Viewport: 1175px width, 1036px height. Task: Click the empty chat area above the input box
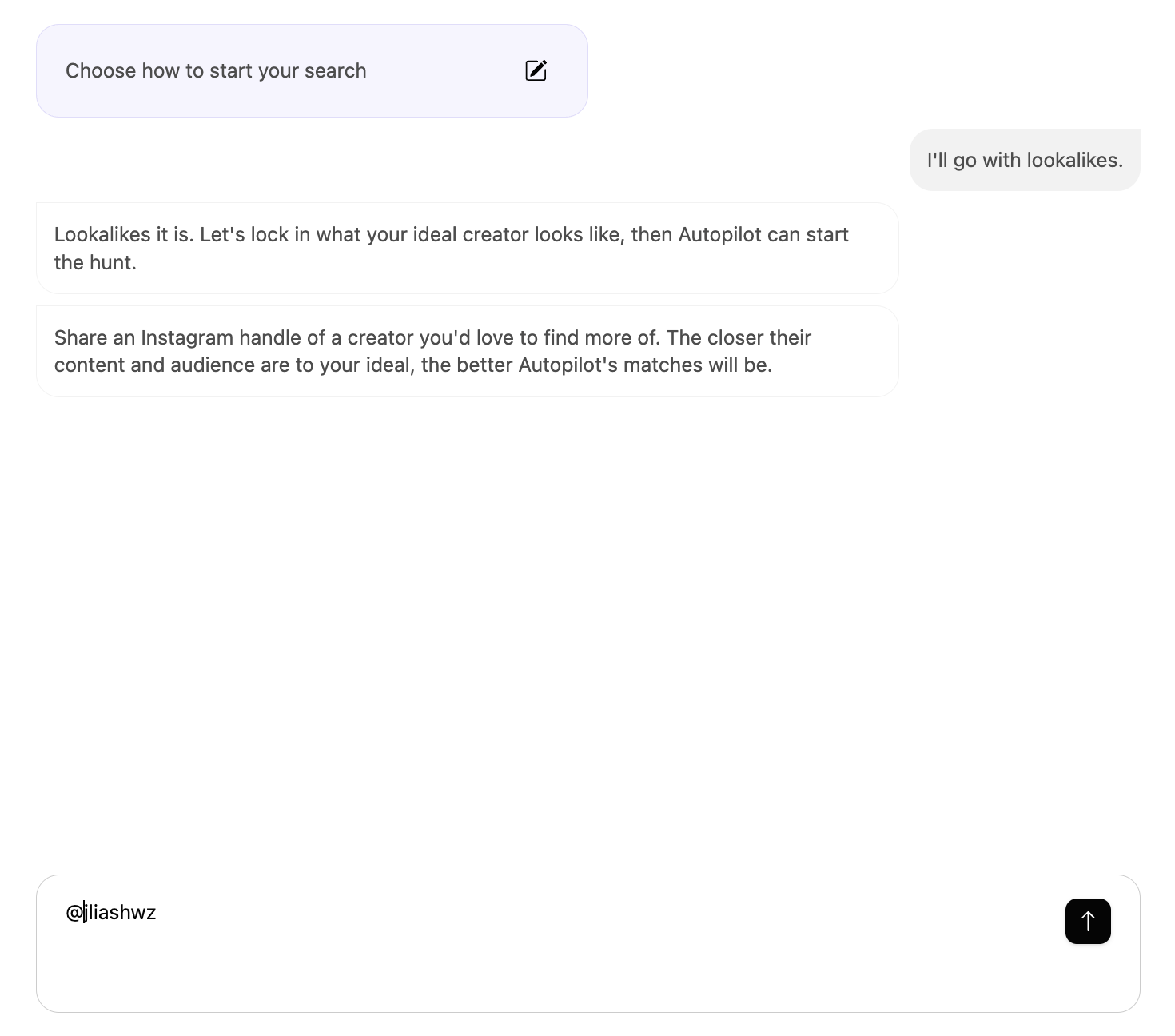pyautogui.click(x=587, y=632)
